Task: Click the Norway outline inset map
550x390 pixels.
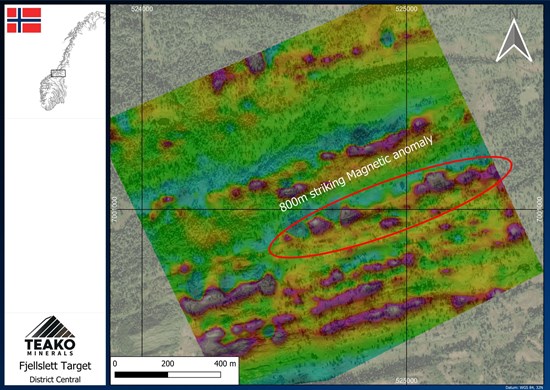Action: tap(71, 61)
